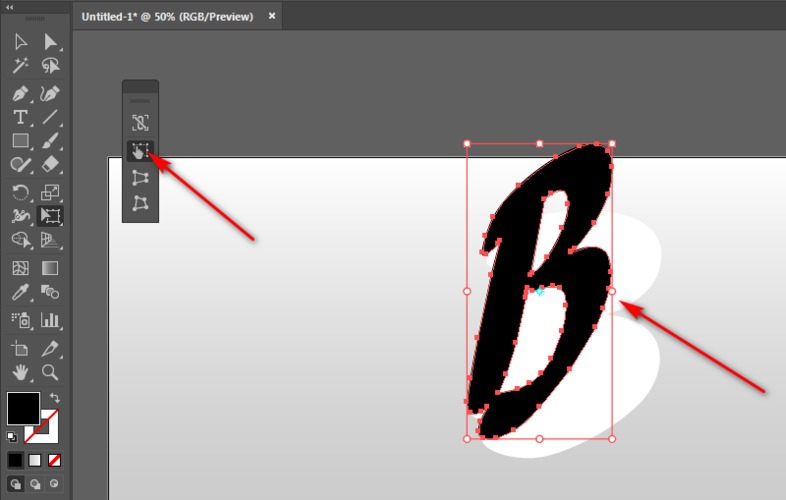786x500 pixels.
Task: Click the floating widget's grip bar
Action: tap(140, 101)
